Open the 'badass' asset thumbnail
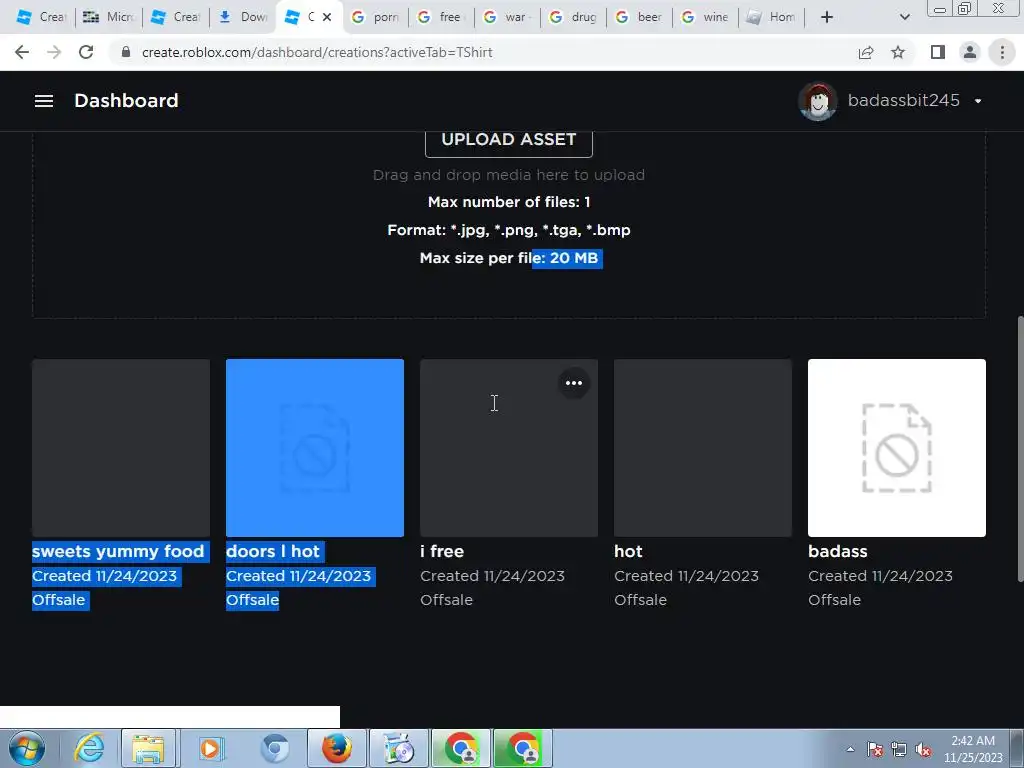Image resolution: width=1024 pixels, height=768 pixels. pos(897,448)
